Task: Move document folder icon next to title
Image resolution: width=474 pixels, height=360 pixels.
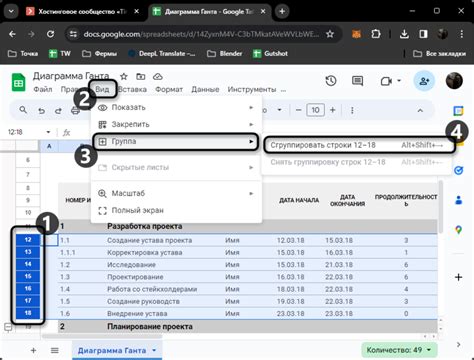Action: point(141,77)
